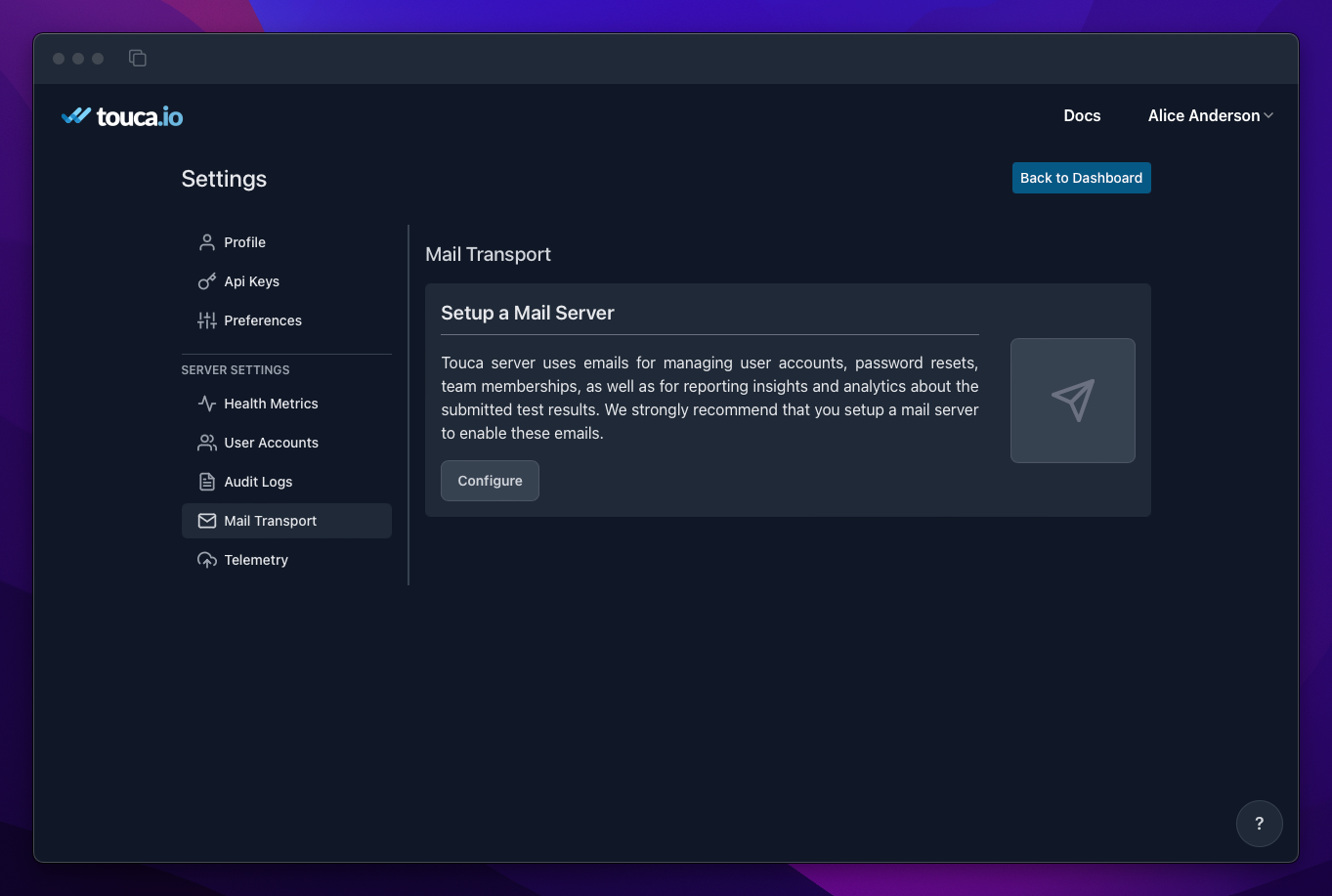Image resolution: width=1332 pixels, height=896 pixels.
Task: Open the help question mark button
Action: pos(1260,824)
